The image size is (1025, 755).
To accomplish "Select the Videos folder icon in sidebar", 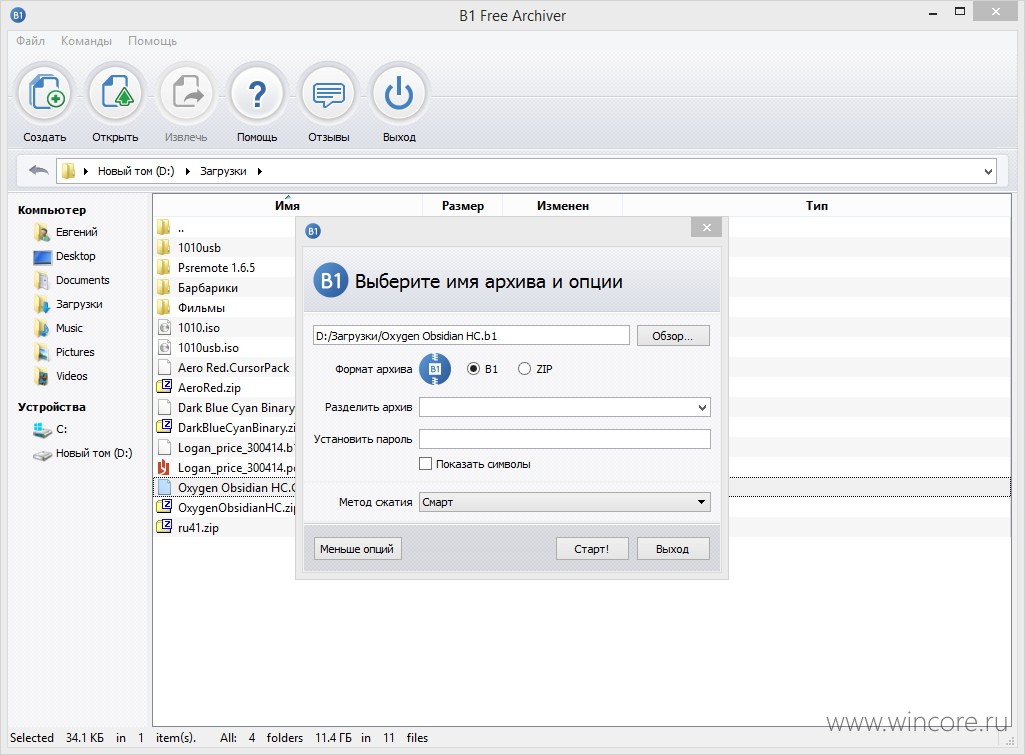I will pos(41,377).
